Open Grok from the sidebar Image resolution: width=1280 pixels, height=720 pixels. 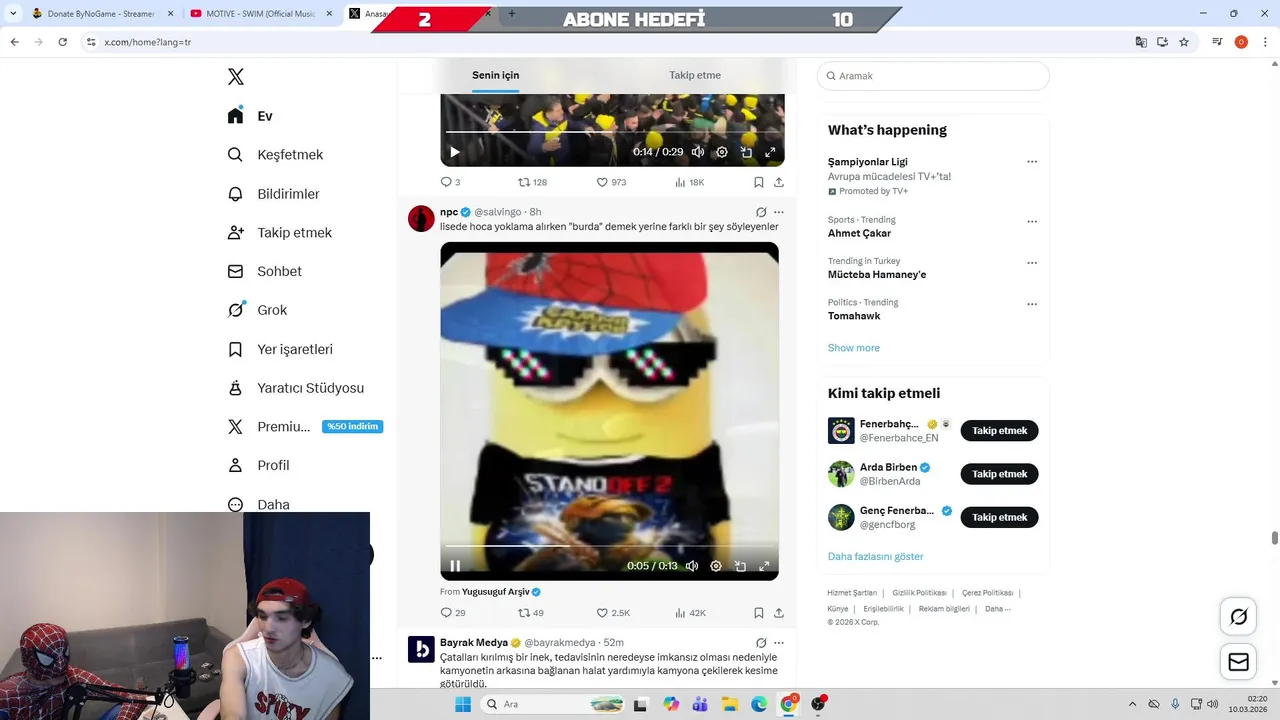point(257,310)
